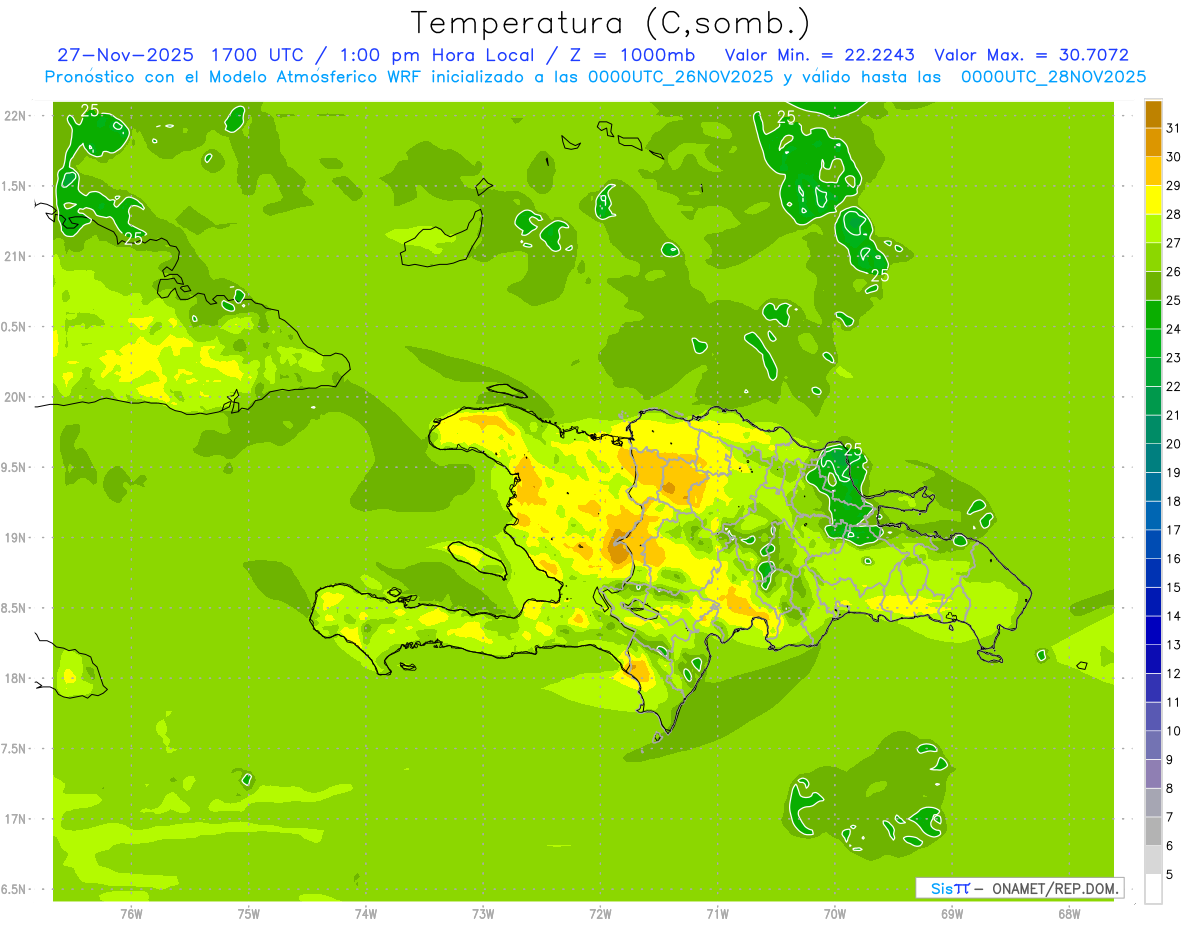
Task: Click the "74W" longitude label
Action: 366,912
